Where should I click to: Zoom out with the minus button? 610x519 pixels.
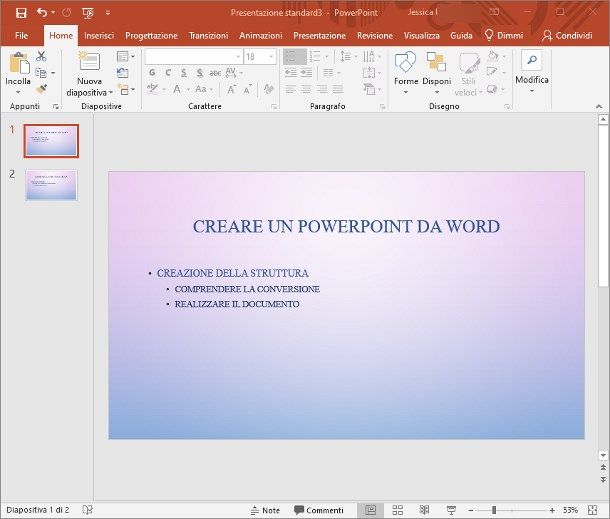pos(471,510)
